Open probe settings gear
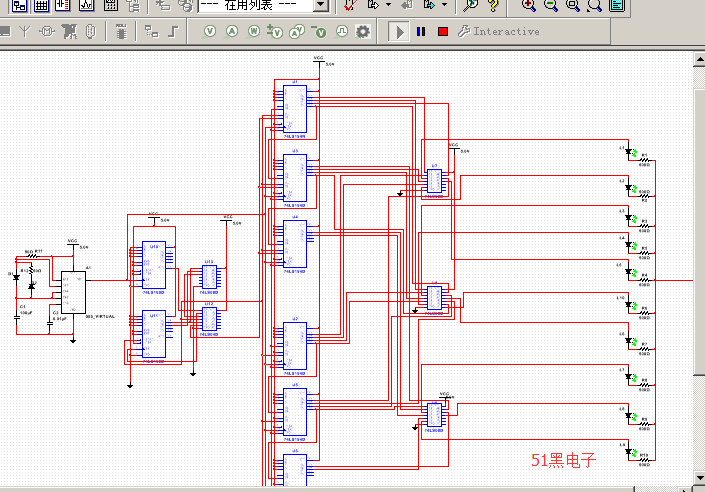 pyautogui.click(x=363, y=31)
